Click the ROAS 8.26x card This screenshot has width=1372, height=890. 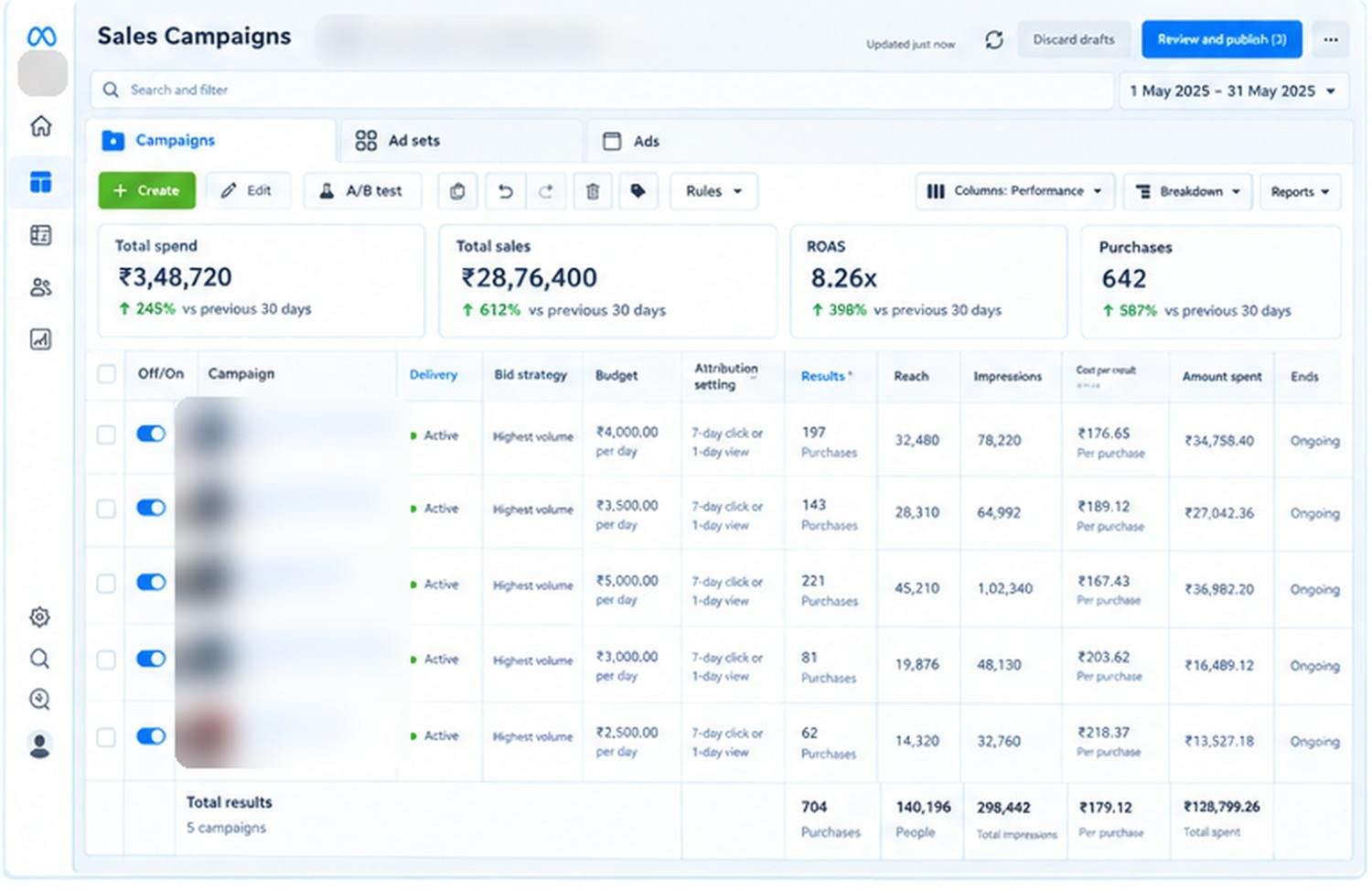[x=928, y=281]
